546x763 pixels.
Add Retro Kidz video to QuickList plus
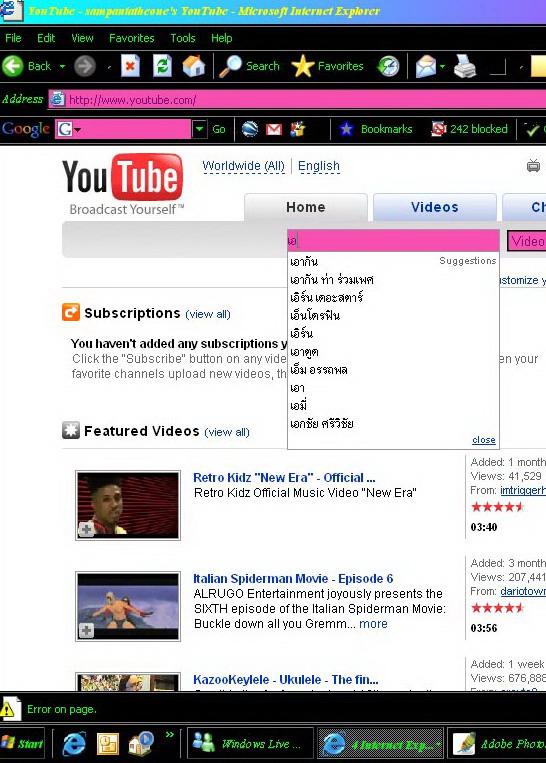click(86, 529)
